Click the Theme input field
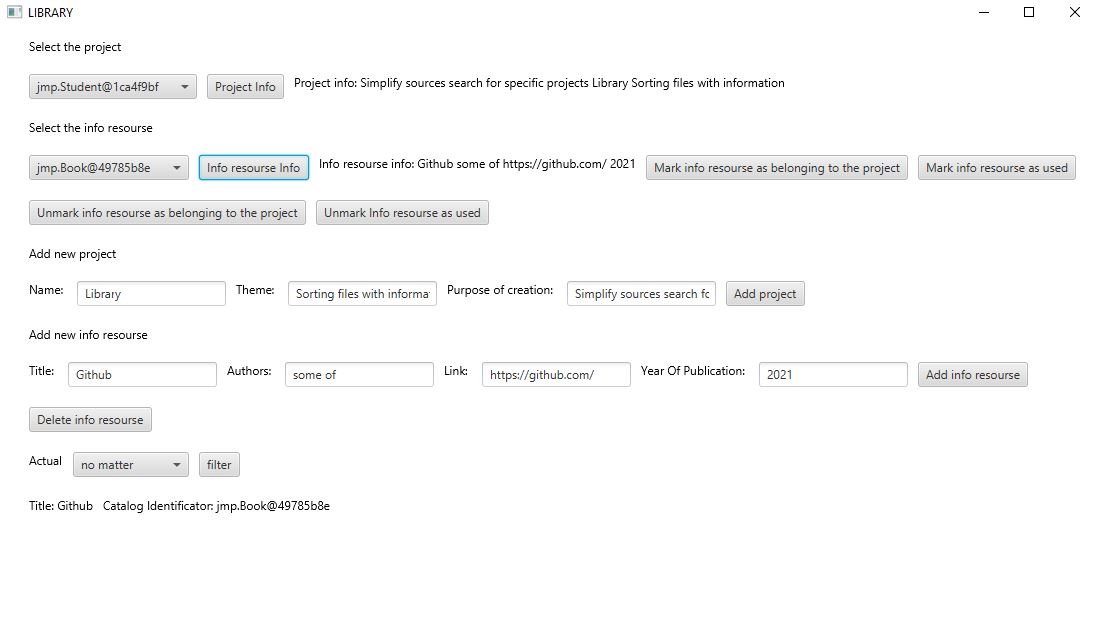Viewport: 1096px width, 623px height. 362,294
